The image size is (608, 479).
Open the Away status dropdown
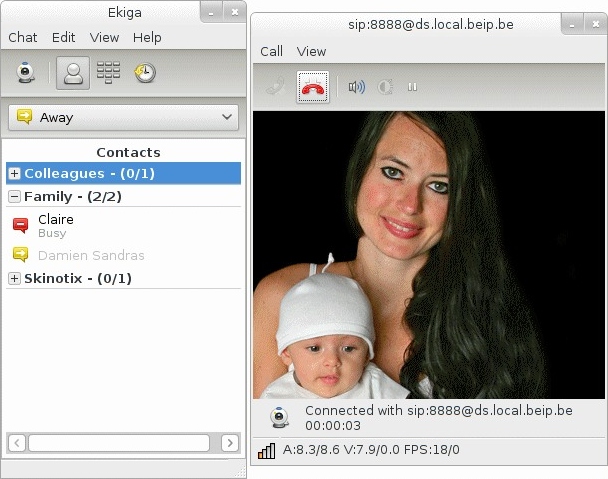coord(123,118)
